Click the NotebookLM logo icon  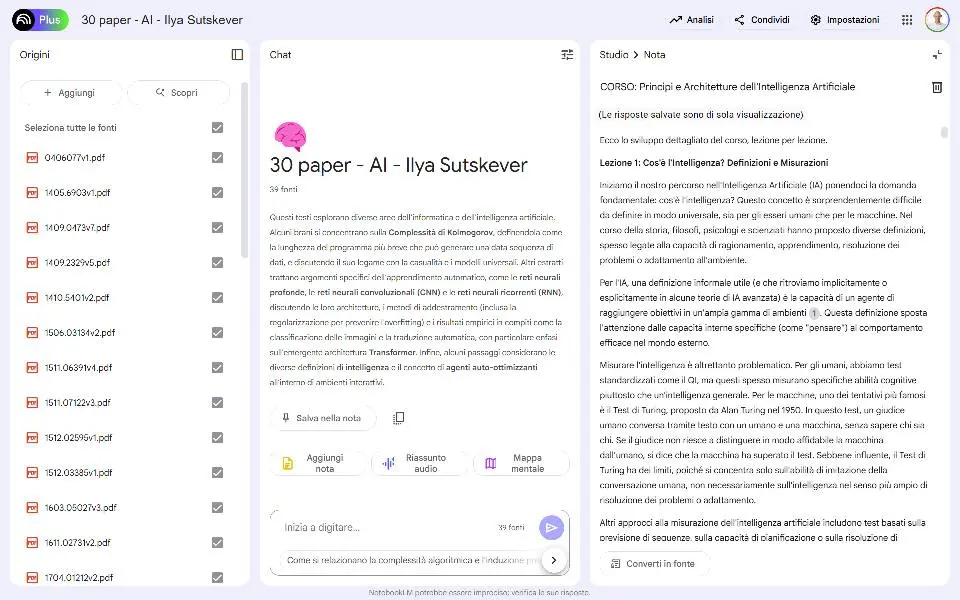24,20
